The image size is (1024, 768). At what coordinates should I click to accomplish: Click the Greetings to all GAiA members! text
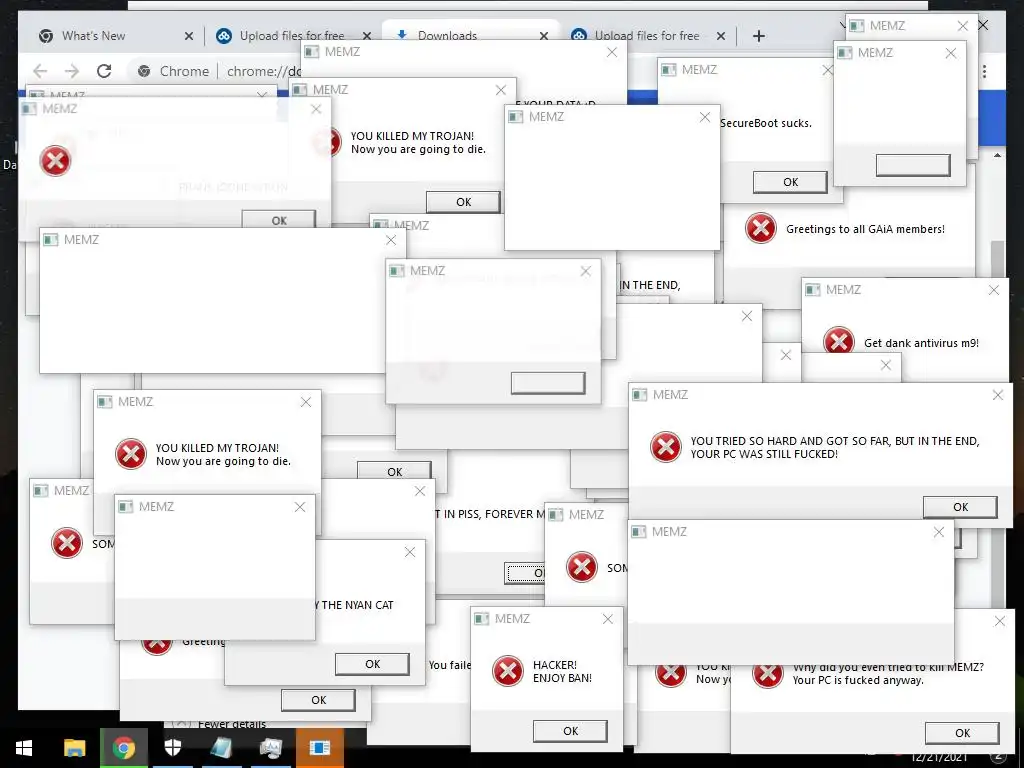(x=865, y=229)
